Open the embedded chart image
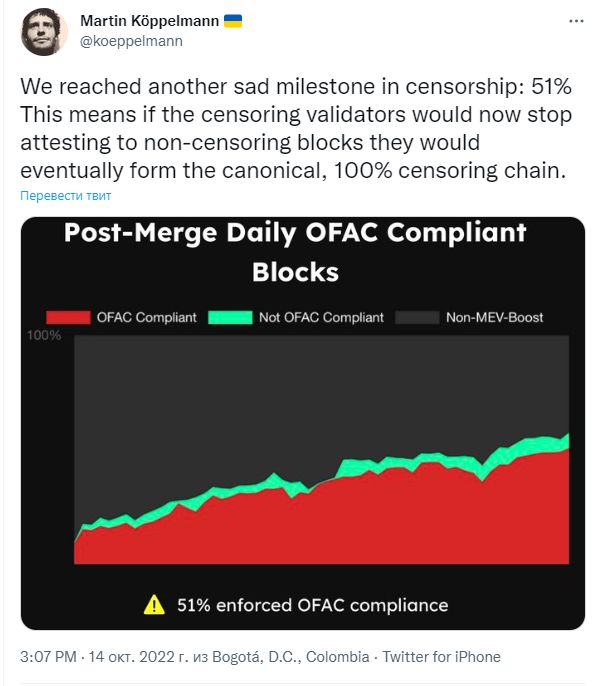The width and height of the screenshot is (602, 686). coord(303,423)
